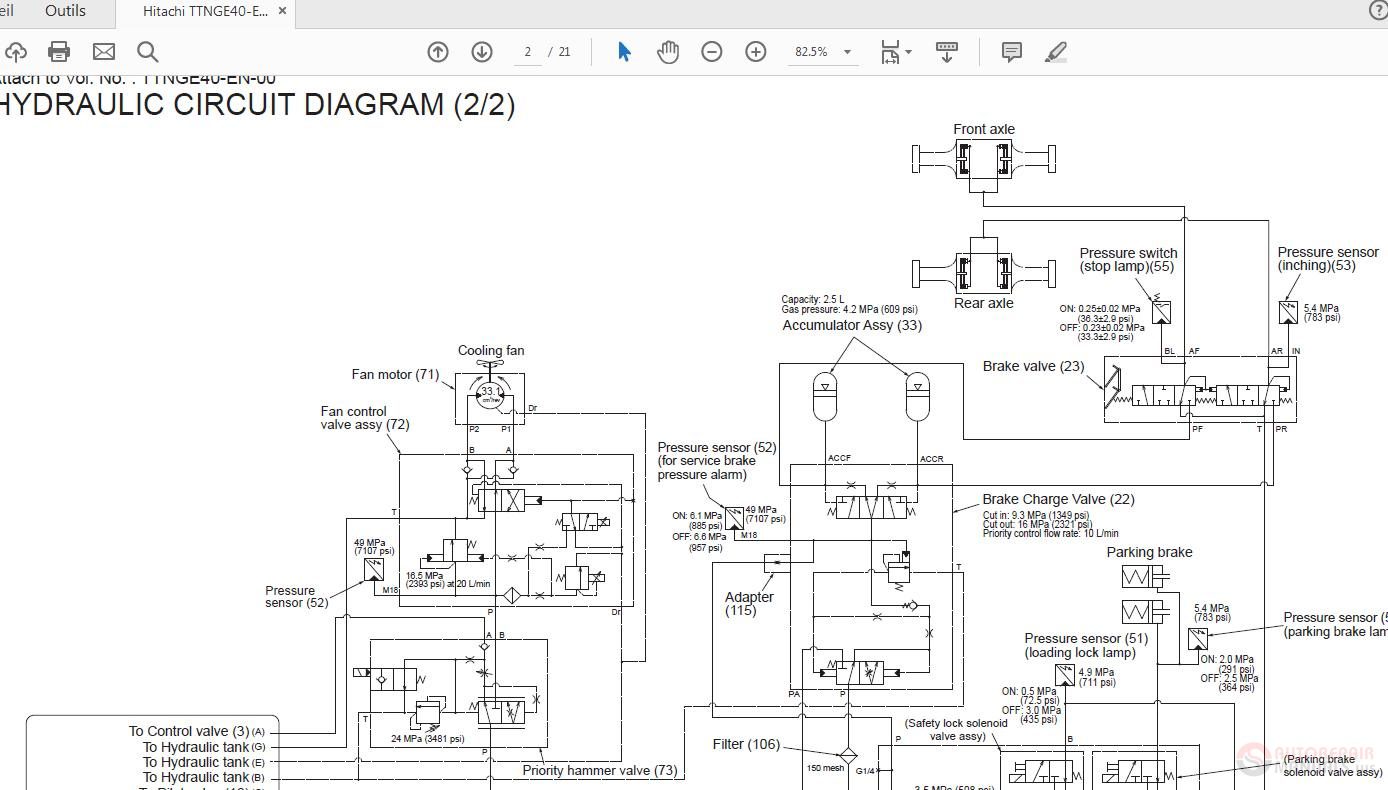Click the scrolling mode icon

pyautogui.click(x=947, y=52)
